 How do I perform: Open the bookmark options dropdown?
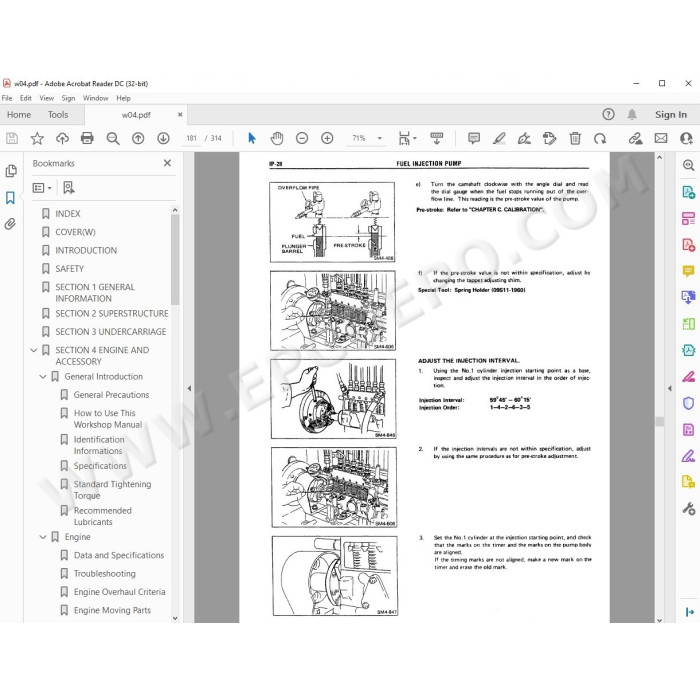pyautogui.click(x=42, y=188)
